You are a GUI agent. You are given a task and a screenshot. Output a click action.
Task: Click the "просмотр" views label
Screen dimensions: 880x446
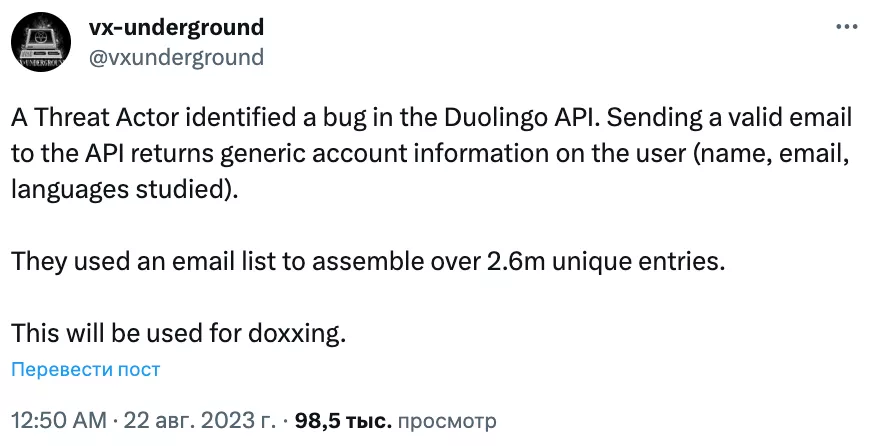tap(446, 417)
